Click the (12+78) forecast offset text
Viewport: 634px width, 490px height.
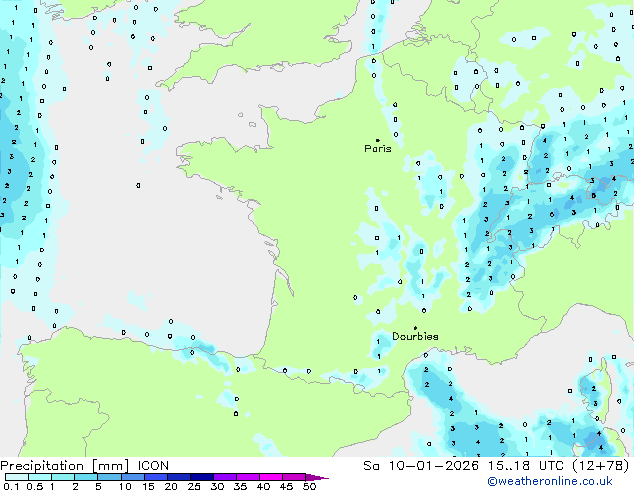tap(601, 466)
